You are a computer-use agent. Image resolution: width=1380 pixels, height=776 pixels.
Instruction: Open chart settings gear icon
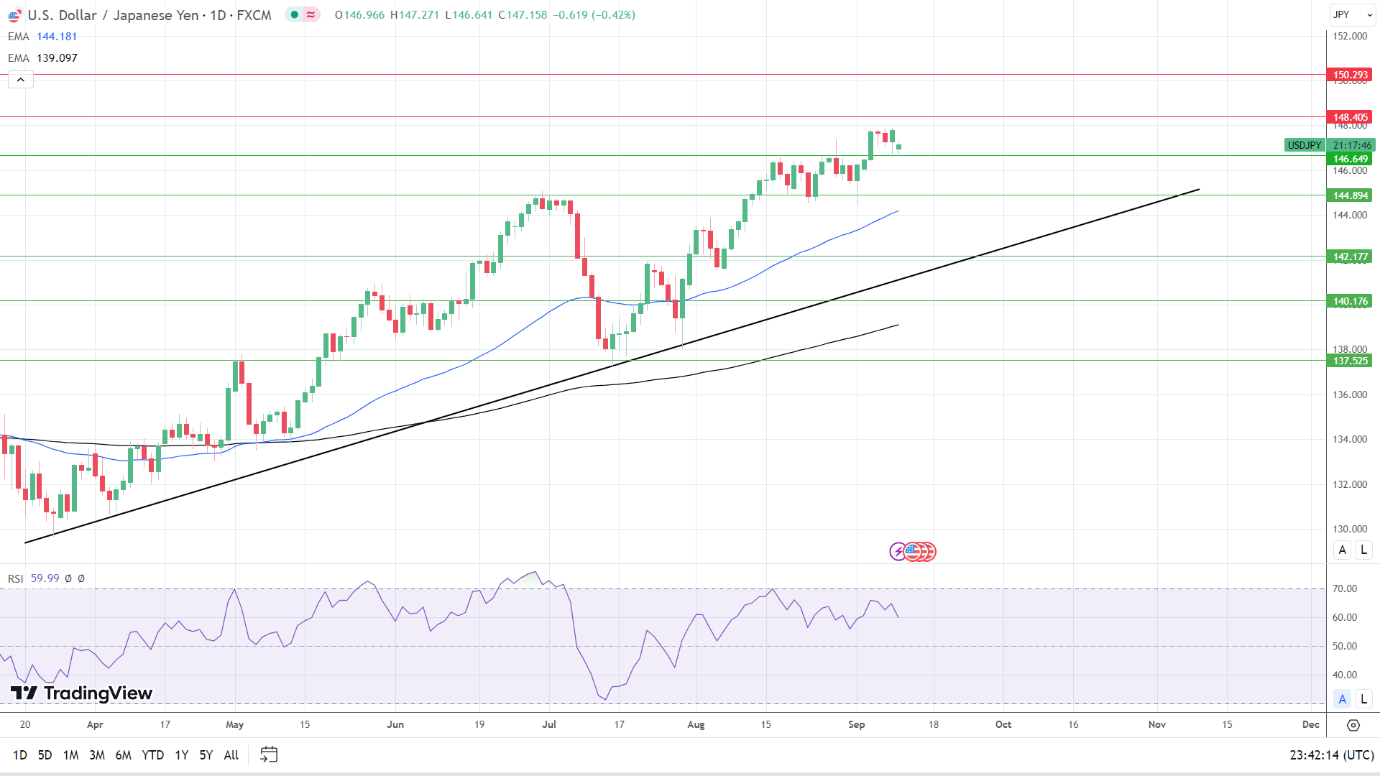point(1354,725)
